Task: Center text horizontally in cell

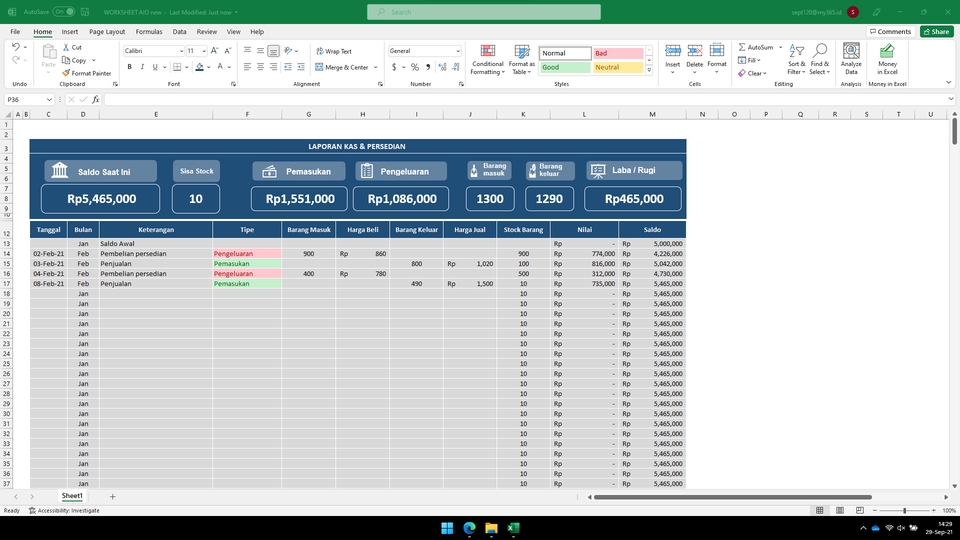Action: pyautogui.click(x=260, y=67)
